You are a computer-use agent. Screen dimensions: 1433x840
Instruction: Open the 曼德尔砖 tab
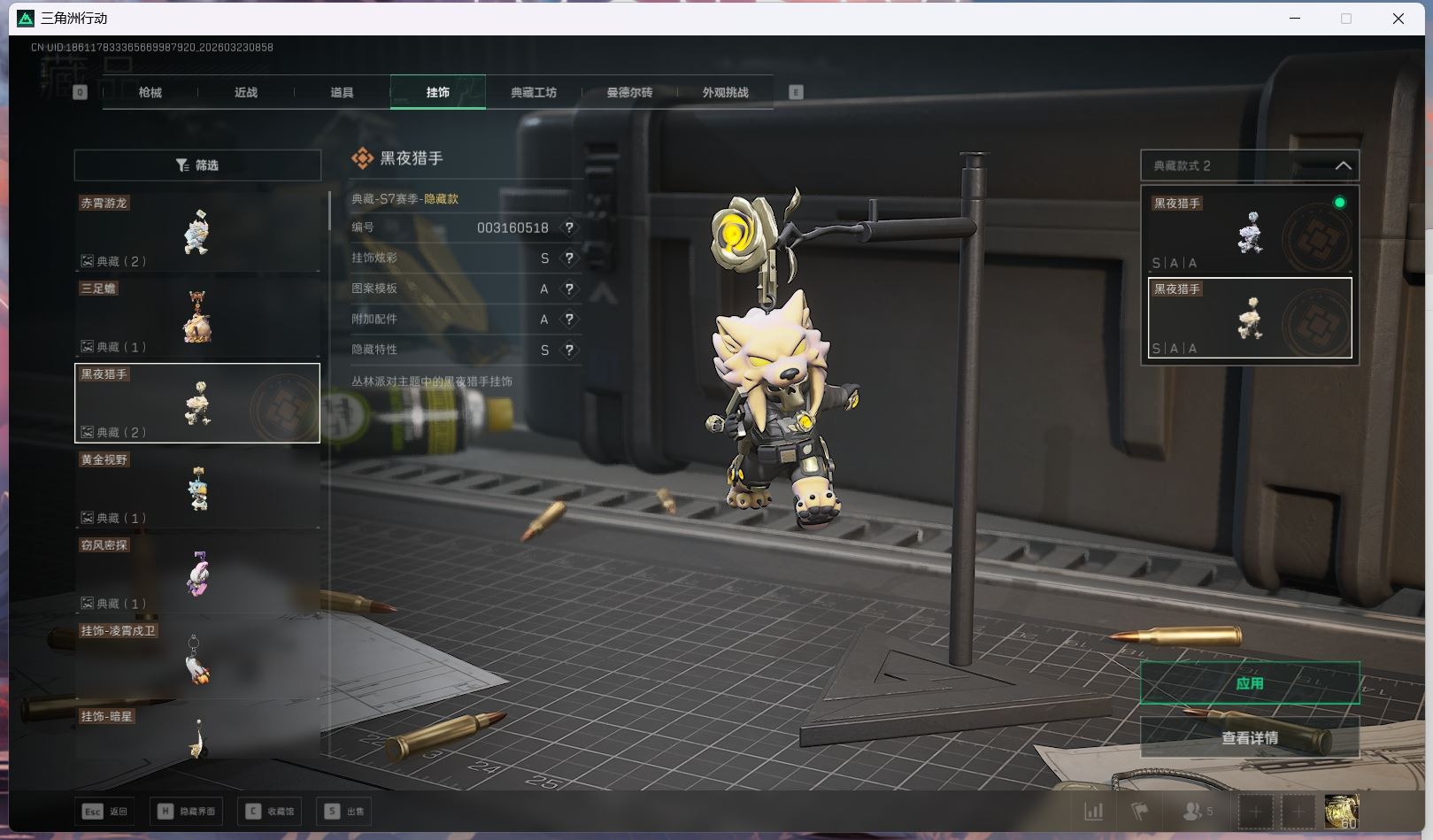coord(629,92)
